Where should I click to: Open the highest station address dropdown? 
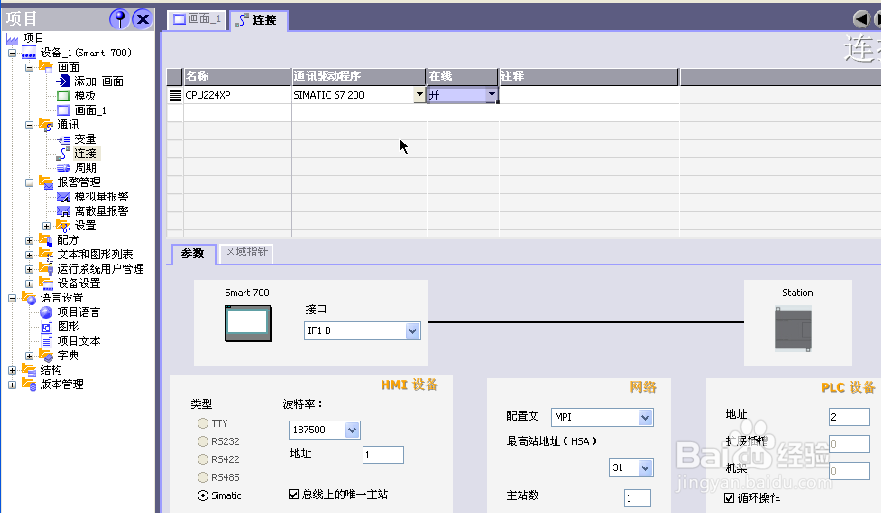pyautogui.click(x=645, y=467)
